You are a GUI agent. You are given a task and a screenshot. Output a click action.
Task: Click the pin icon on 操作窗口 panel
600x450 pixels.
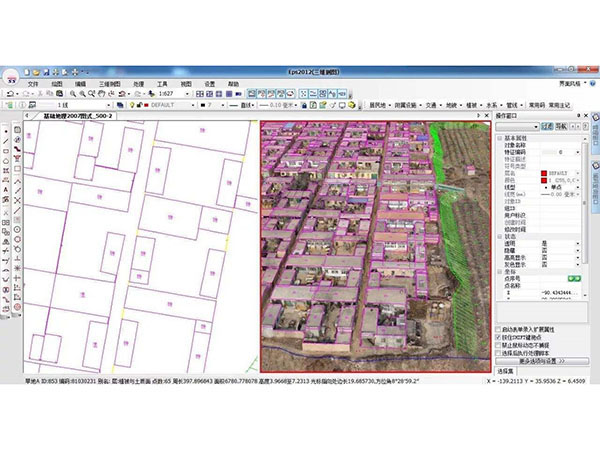pyautogui.click(x=578, y=116)
